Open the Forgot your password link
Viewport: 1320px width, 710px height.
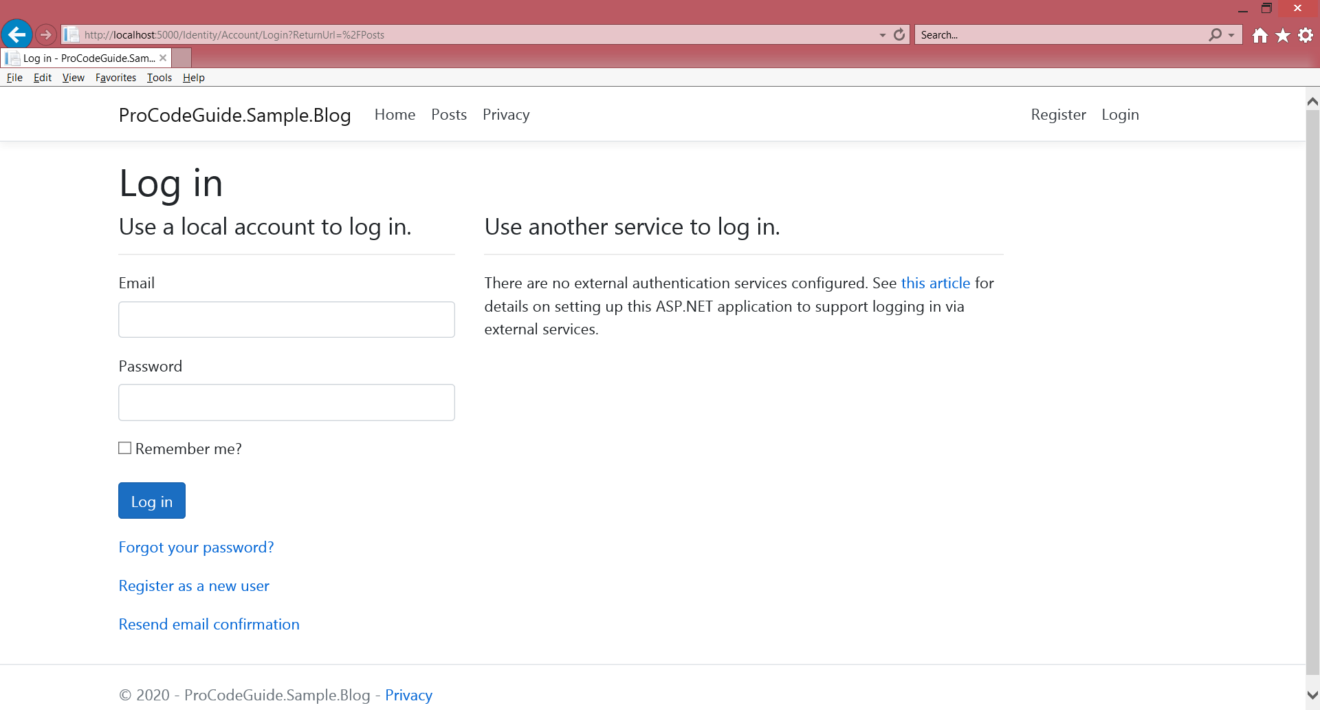click(196, 547)
